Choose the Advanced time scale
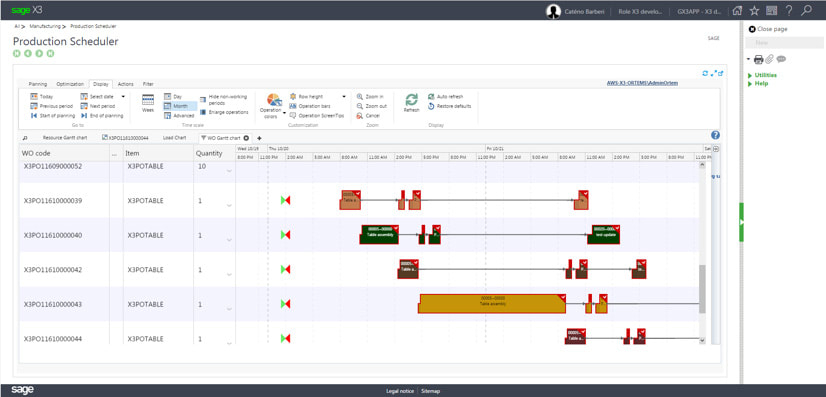826x397 pixels. tap(179, 115)
